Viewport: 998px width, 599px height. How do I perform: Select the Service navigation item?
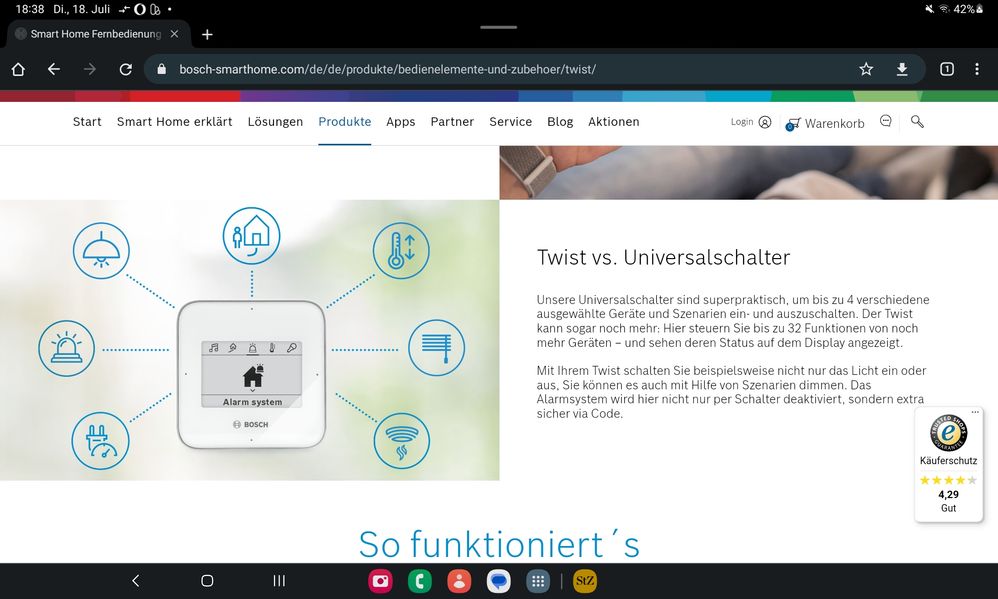[x=510, y=121]
